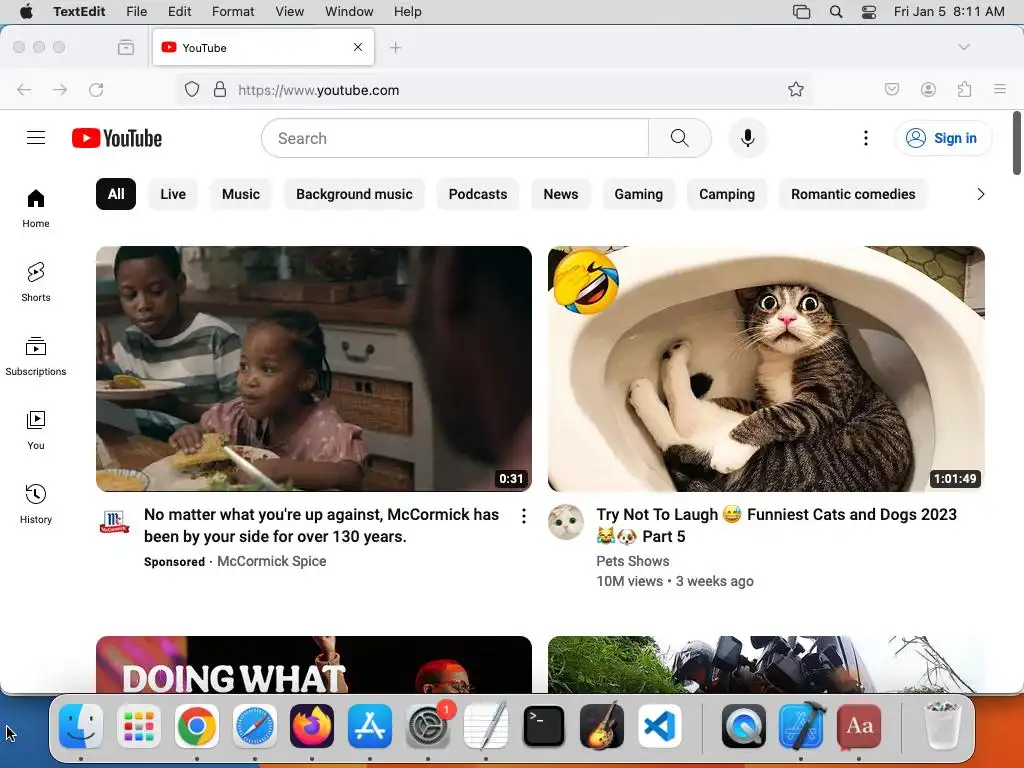Open the Window menu
This screenshot has width=1024, height=768.
[x=349, y=12]
